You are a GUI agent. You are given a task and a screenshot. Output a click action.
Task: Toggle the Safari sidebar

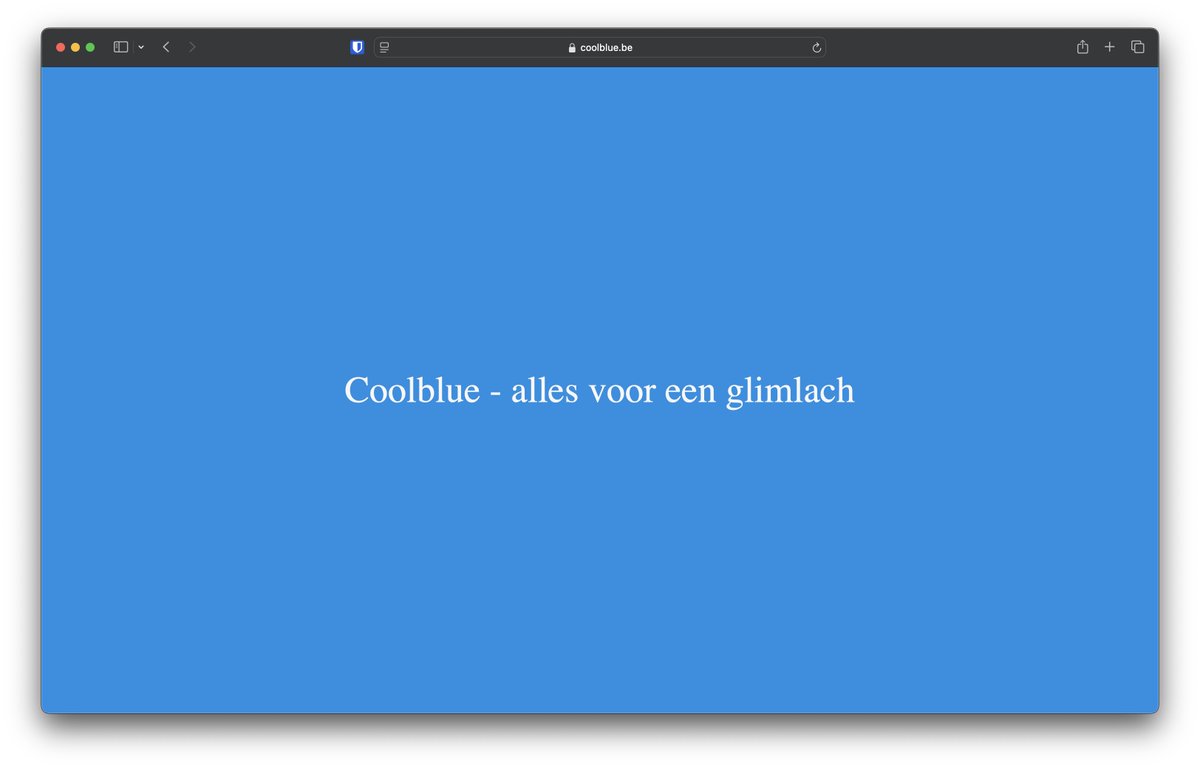tap(121, 47)
